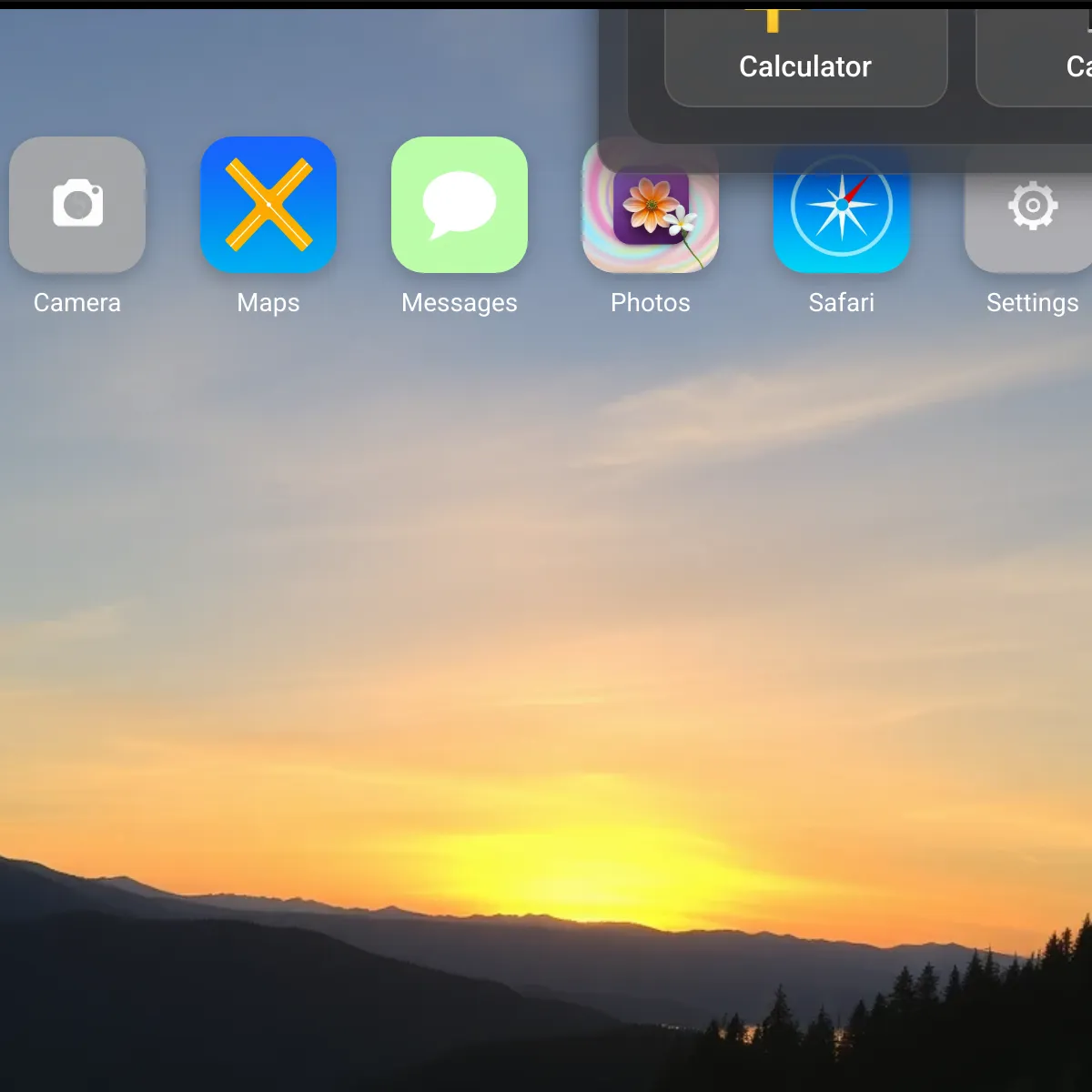
Task: Click the Messages label text
Action: pyautogui.click(x=460, y=303)
